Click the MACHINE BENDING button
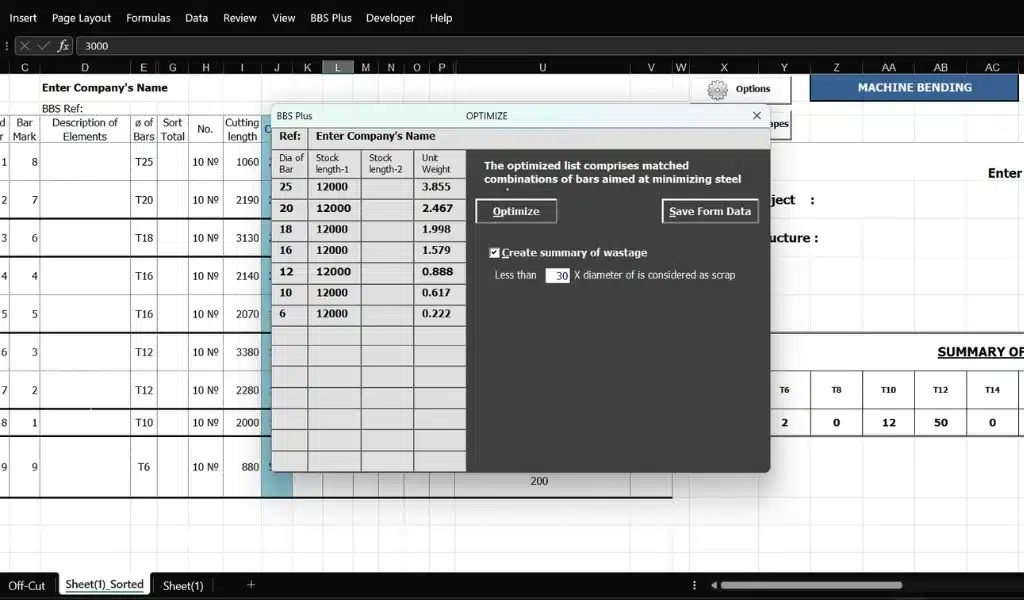Image resolution: width=1024 pixels, height=600 pixels. tap(914, 87)
